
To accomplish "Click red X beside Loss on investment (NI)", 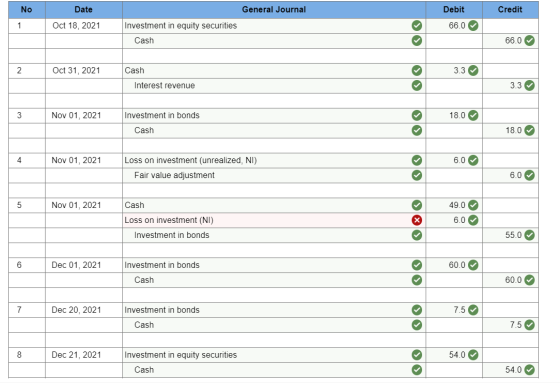I will 416,220.
